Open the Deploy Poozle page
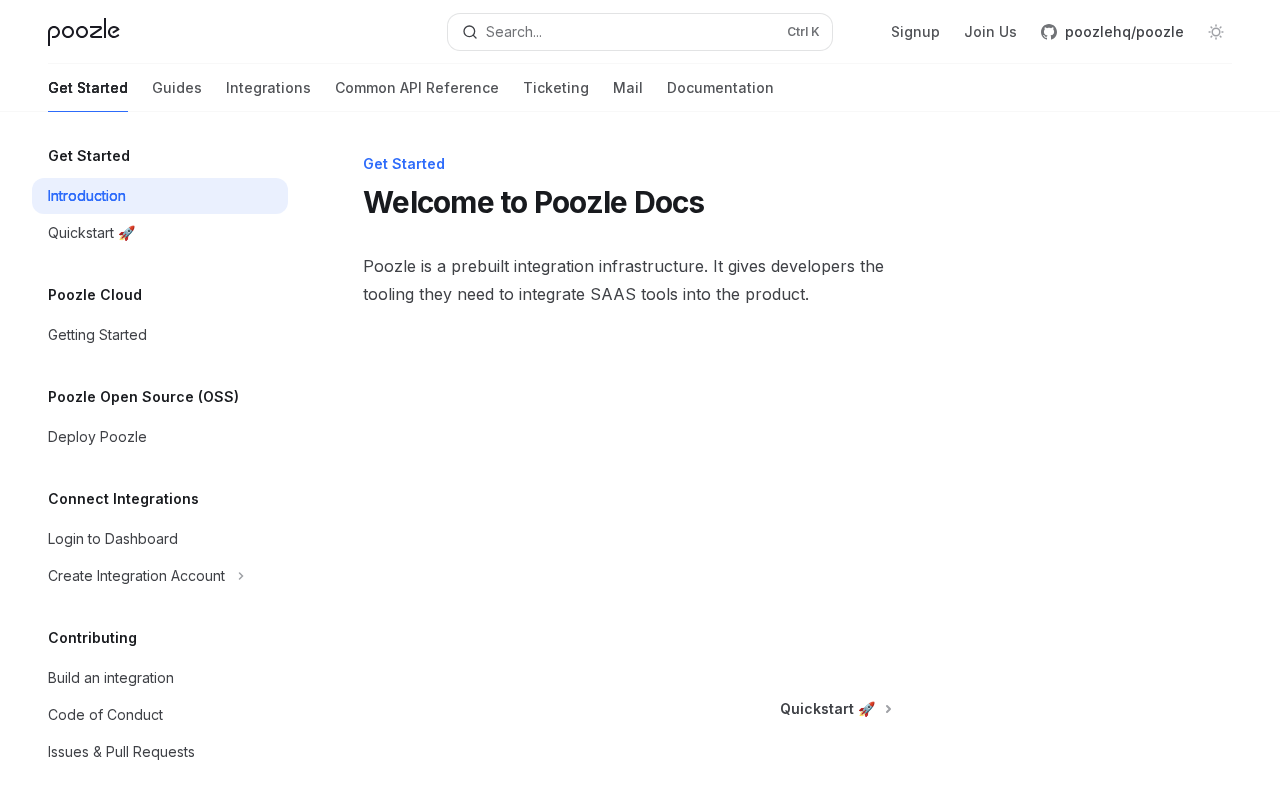This screenshot has height=800, width=1280. (97, 437)
